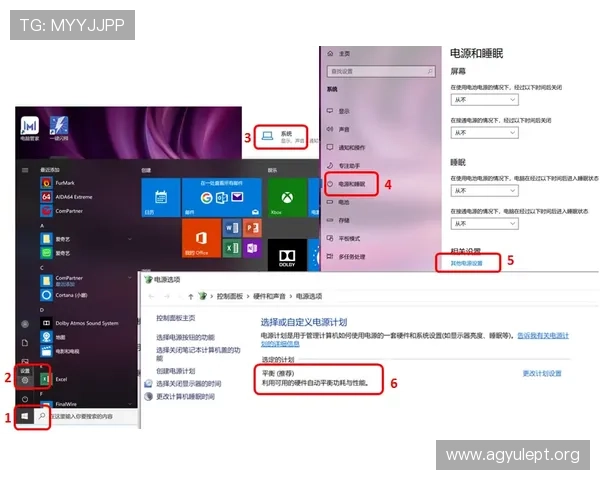600x480 pixels.
Task: Select 声音 Sound in Settings sidebar
Action: (338, 129)
